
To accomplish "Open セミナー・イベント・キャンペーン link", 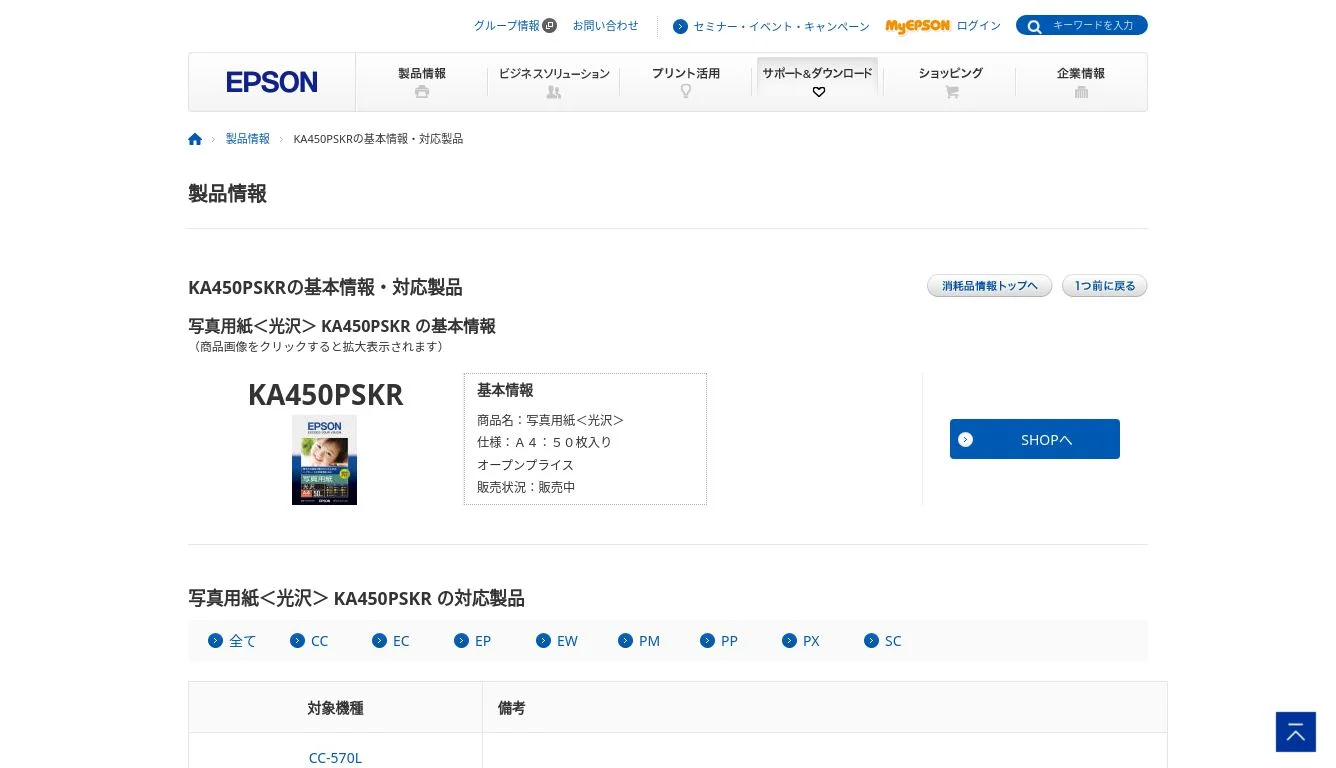I will click(x=781, y=27).
